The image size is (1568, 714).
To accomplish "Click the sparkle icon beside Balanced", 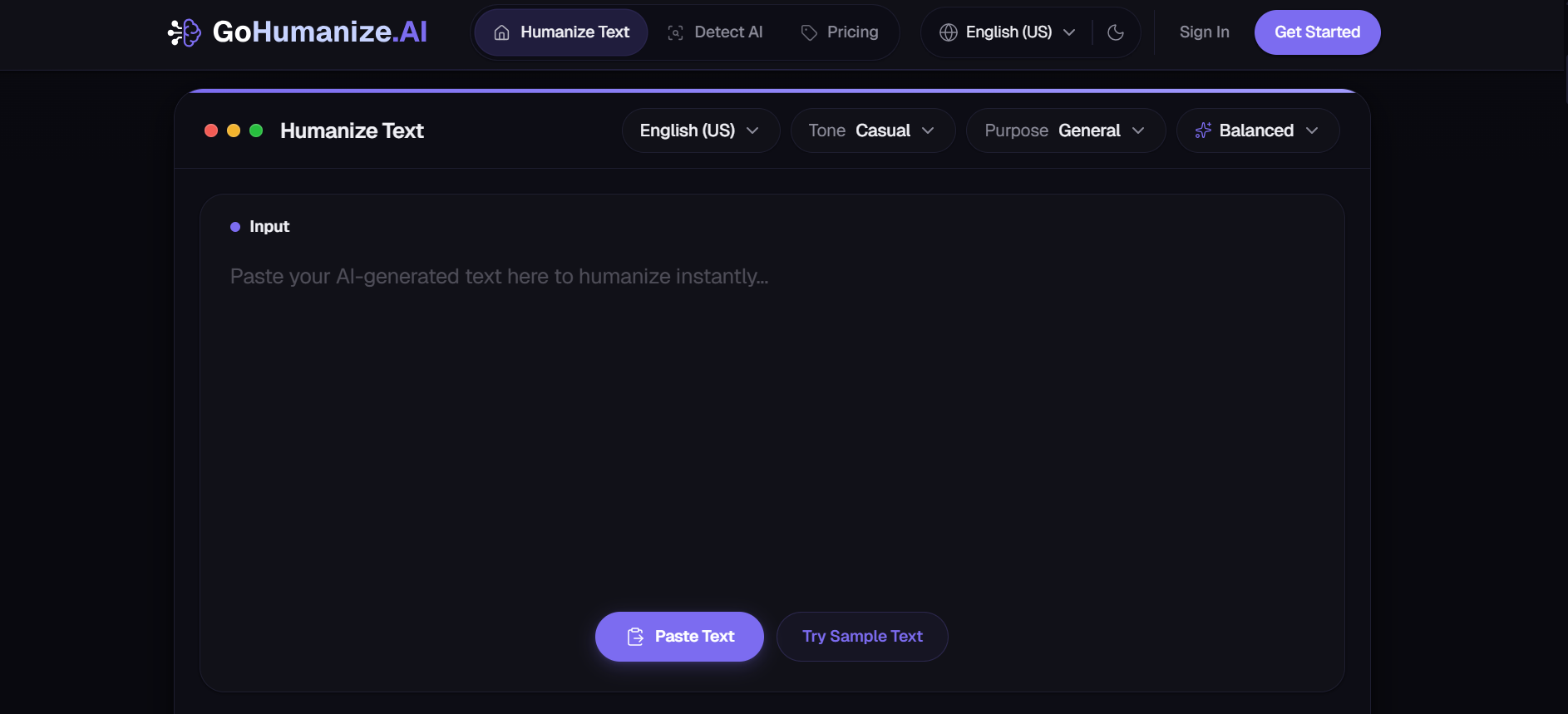I will (1203, 130).
